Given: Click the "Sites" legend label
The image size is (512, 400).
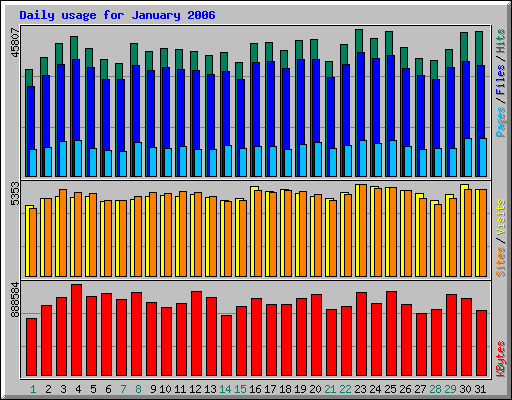Looking at the screenshot, I should tap(501, 262).
